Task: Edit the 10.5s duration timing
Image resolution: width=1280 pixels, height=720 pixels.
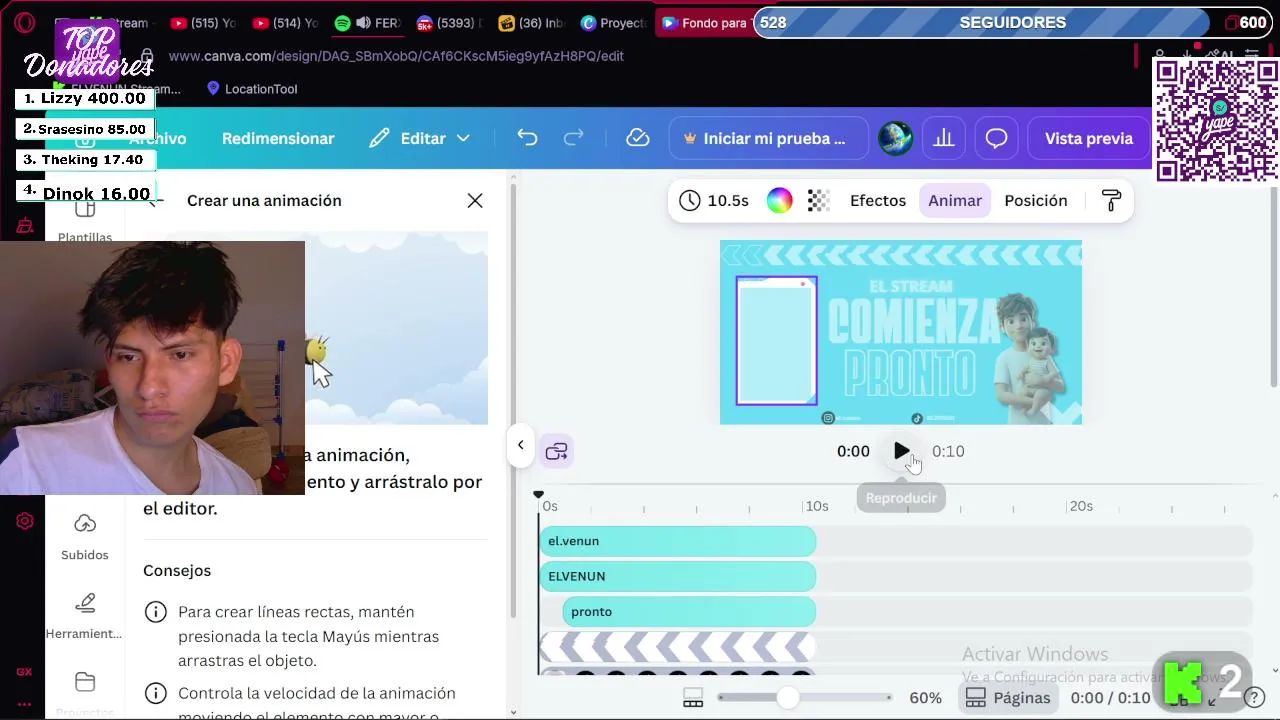Action: pyautogui.click(x=714, y=201)
